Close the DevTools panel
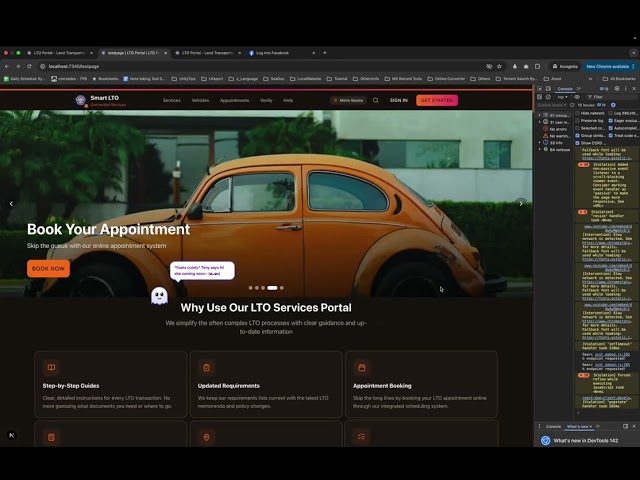This screenshot has width=640, height=480. click(634, 89)
